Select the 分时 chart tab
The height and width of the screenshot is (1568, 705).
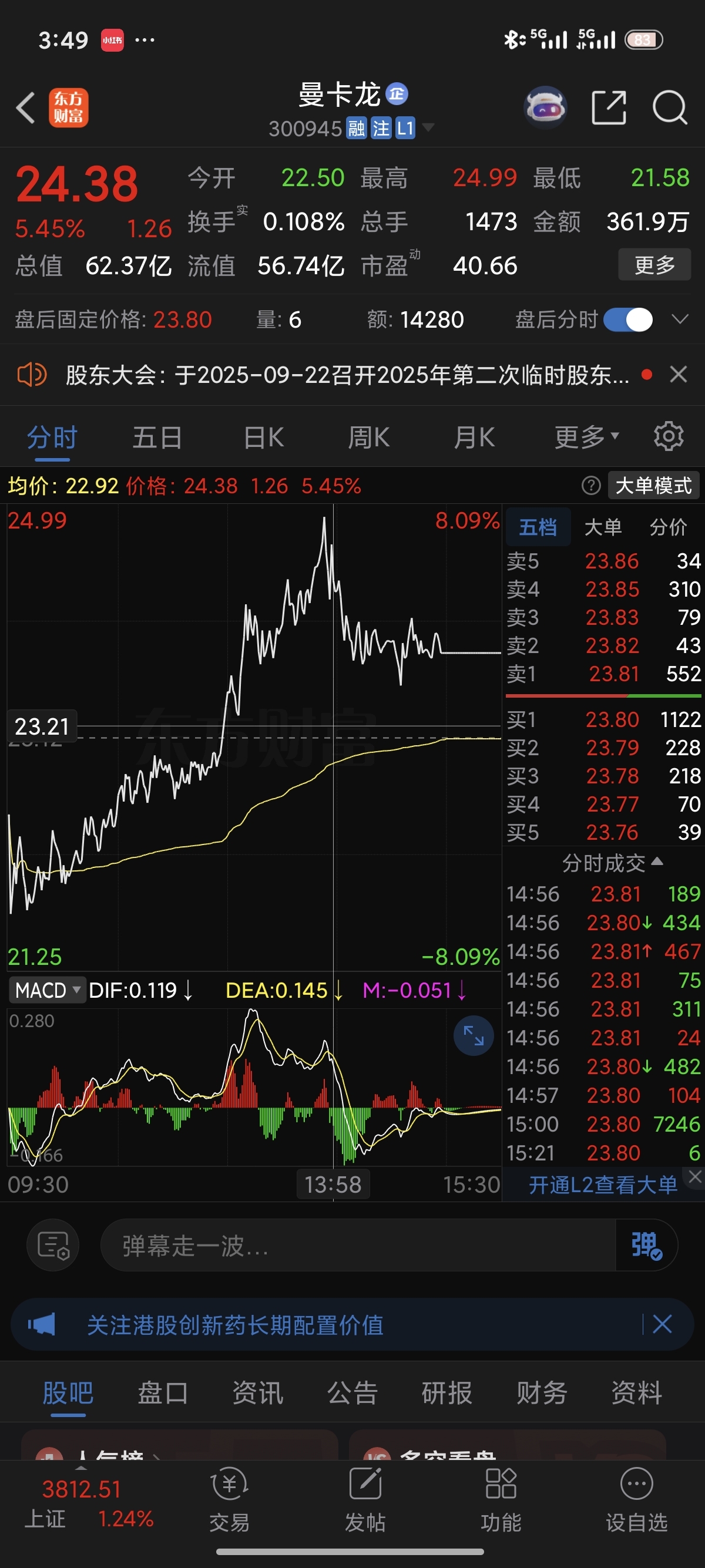(52, 437)
